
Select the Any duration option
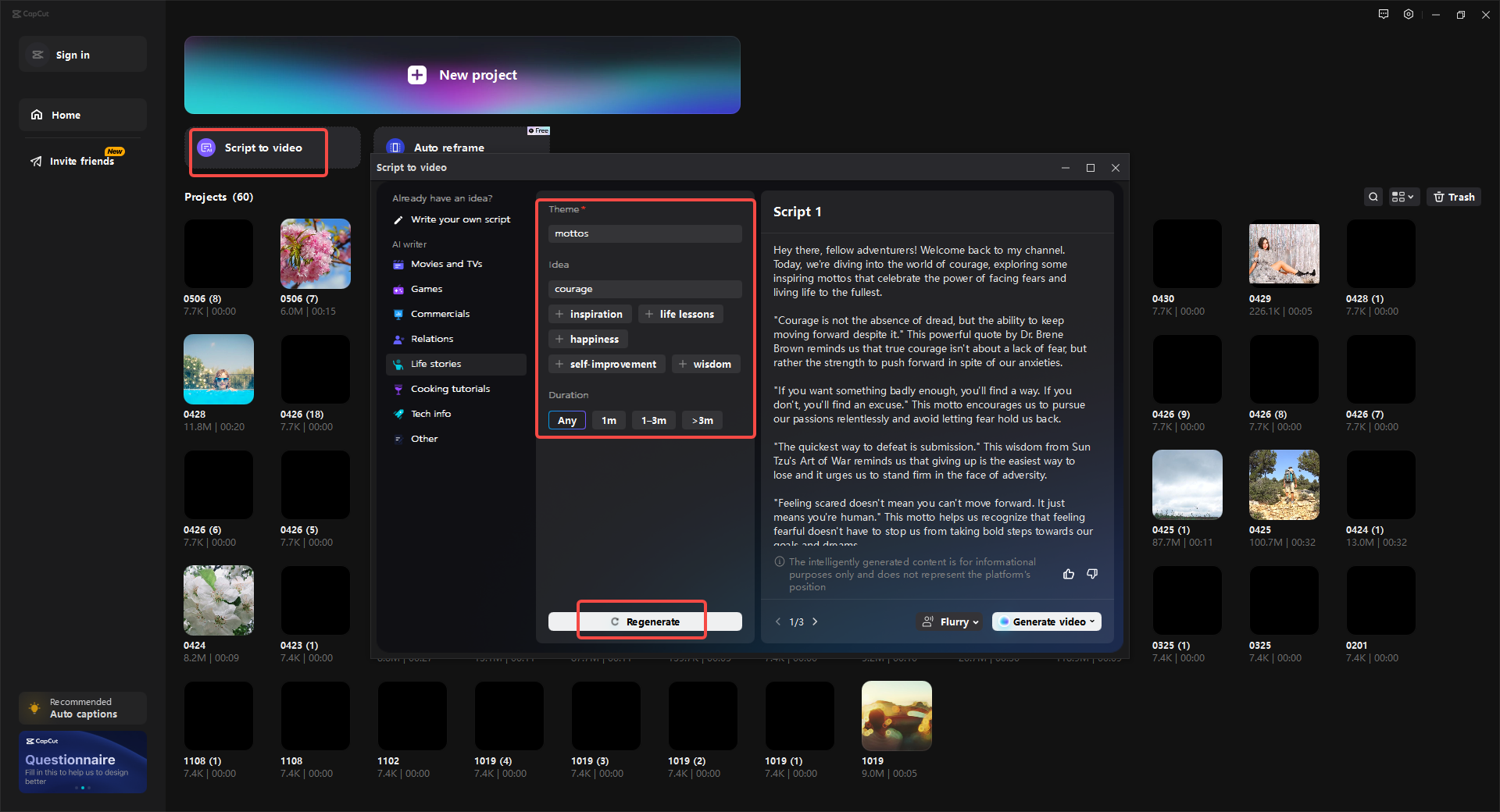click(567, 420)
